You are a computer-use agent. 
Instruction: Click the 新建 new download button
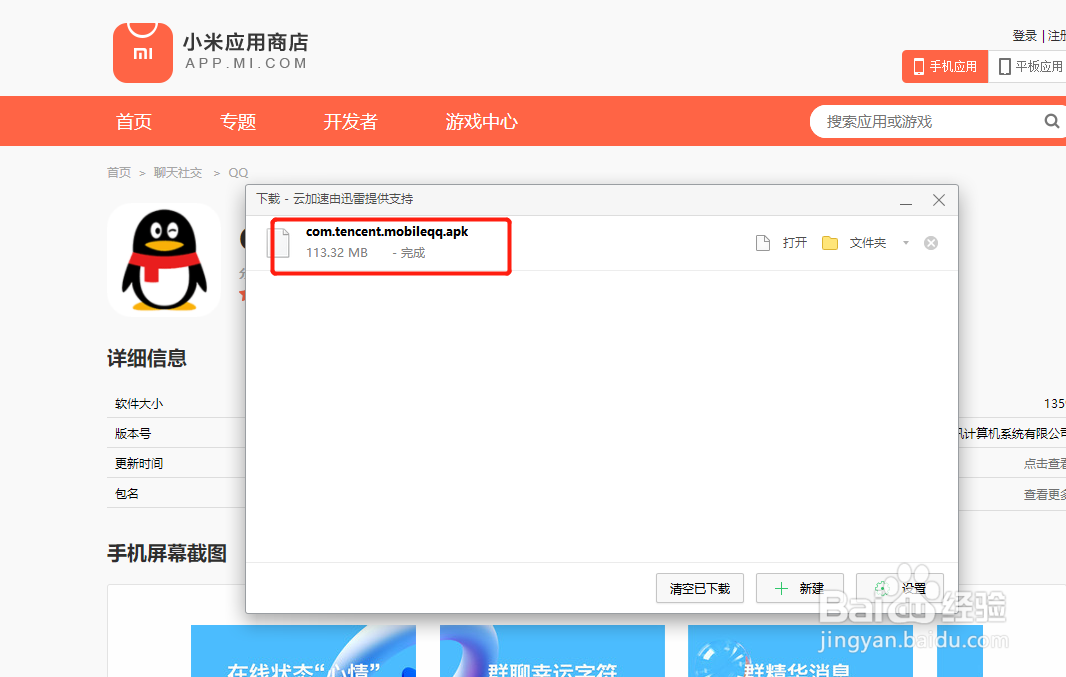point(800,588)
